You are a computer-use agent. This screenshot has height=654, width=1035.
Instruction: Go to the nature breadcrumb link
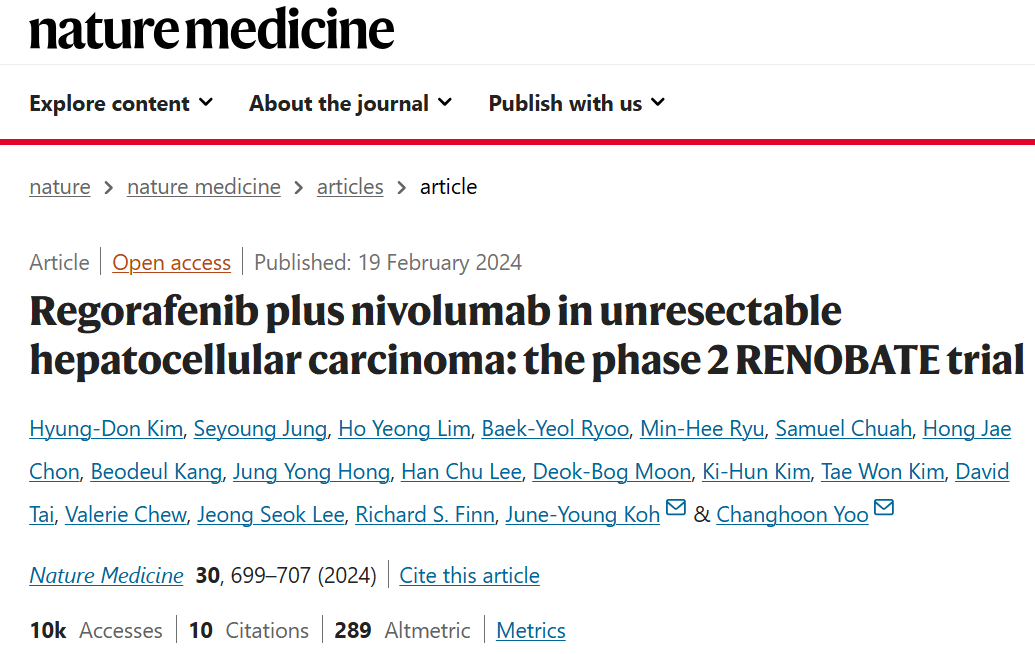[60, 187]
